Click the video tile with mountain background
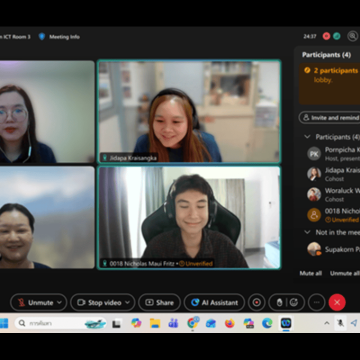The image size is (360, 360). click(47, 218)
